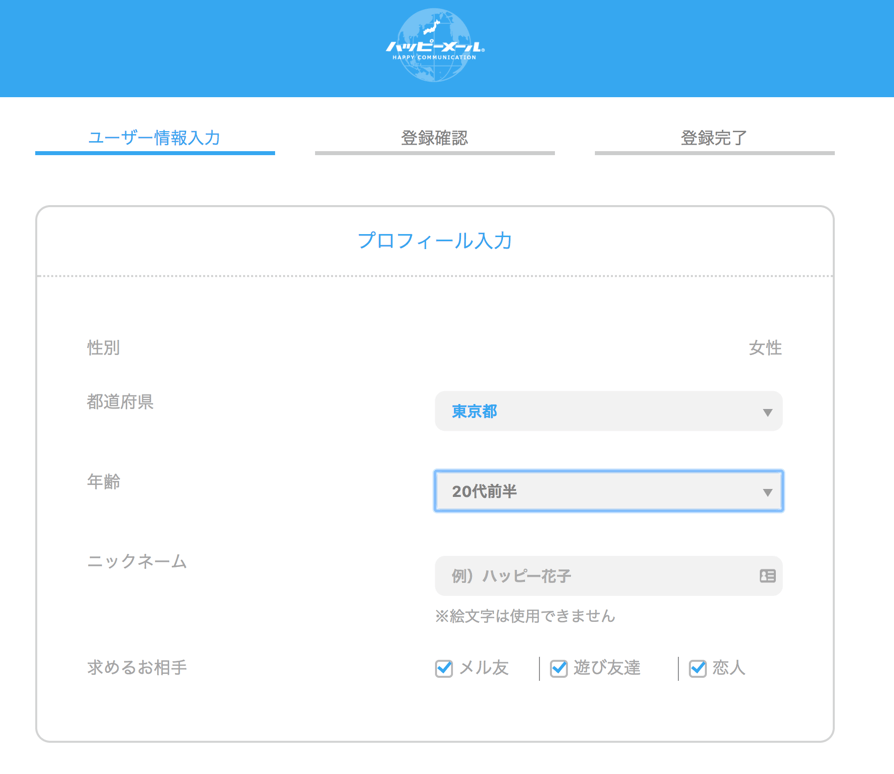This screenshot has width=894, height=774.
Task: Uncheck the メル友 checkbox
Action: pyautogui.click(x=445, y=669)
